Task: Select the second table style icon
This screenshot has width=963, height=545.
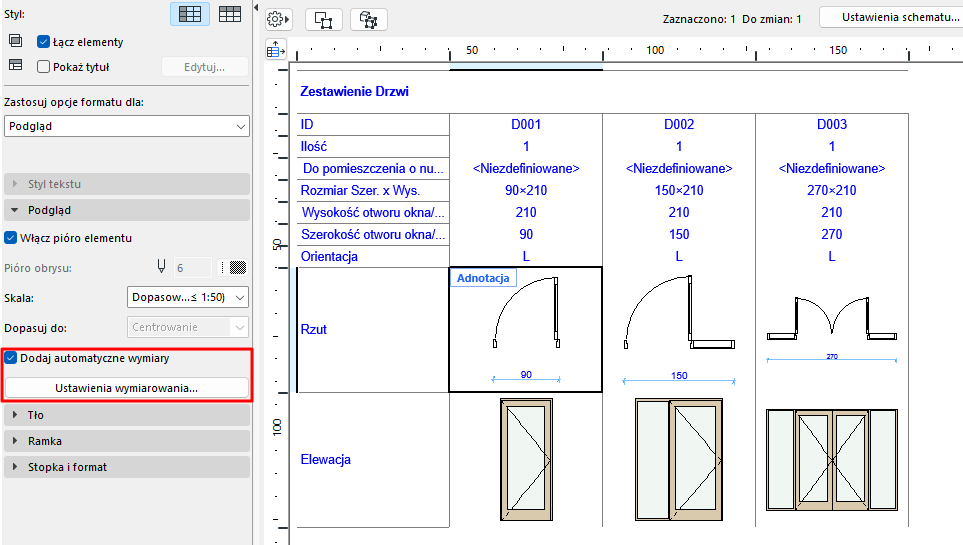Action: point(230,14)
